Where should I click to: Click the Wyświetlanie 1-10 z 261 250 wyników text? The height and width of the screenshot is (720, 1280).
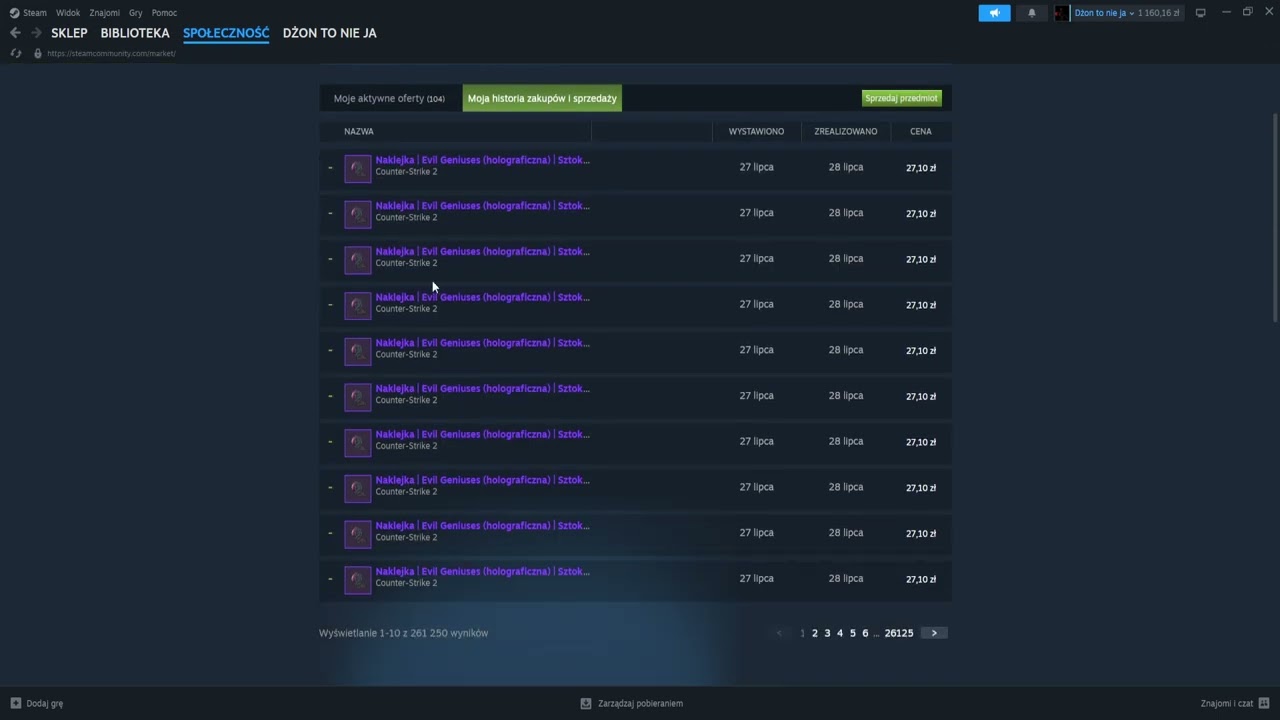(404, 633)
